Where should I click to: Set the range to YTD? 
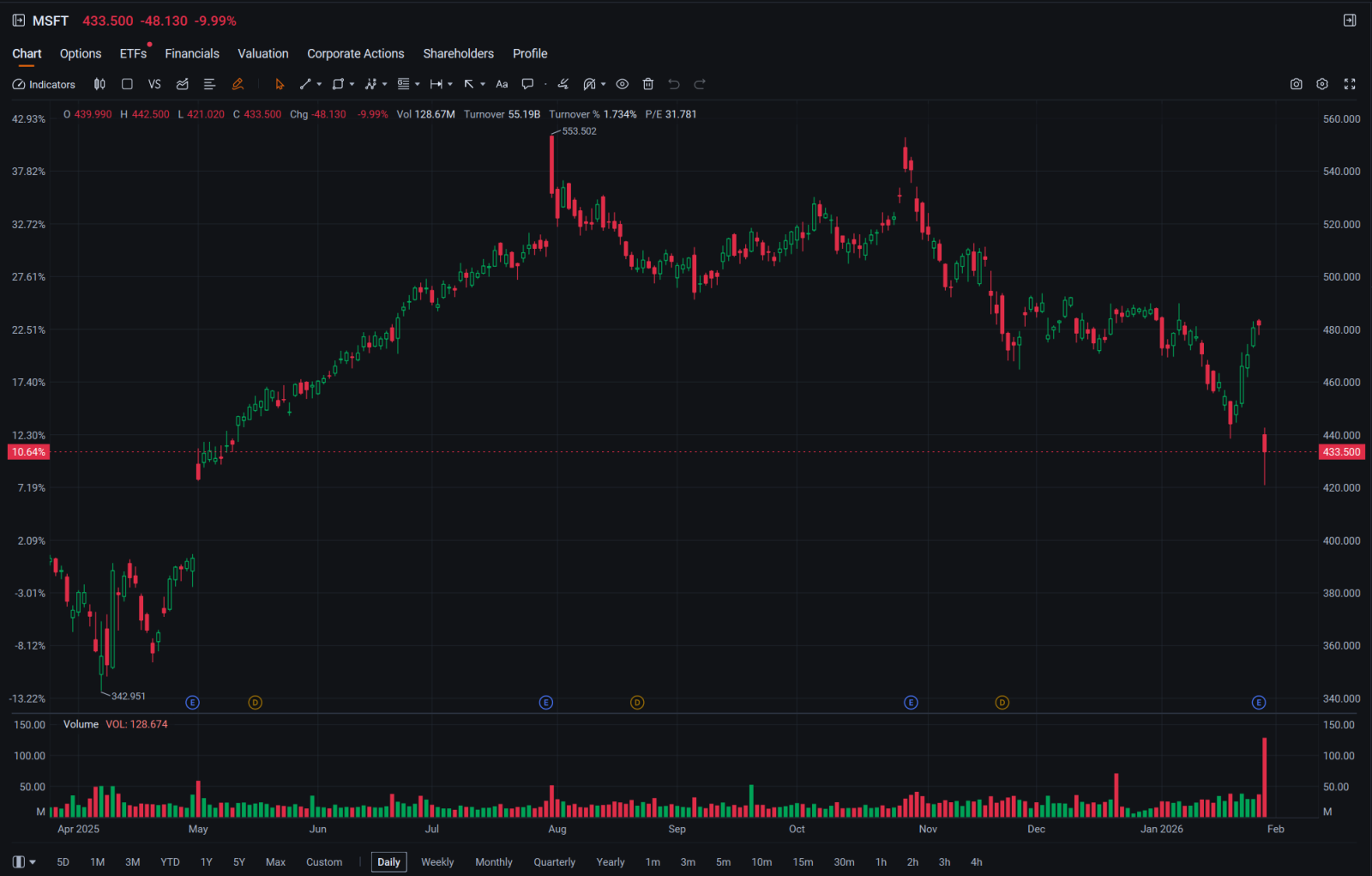pyautogui.click(x=170, y=862)
